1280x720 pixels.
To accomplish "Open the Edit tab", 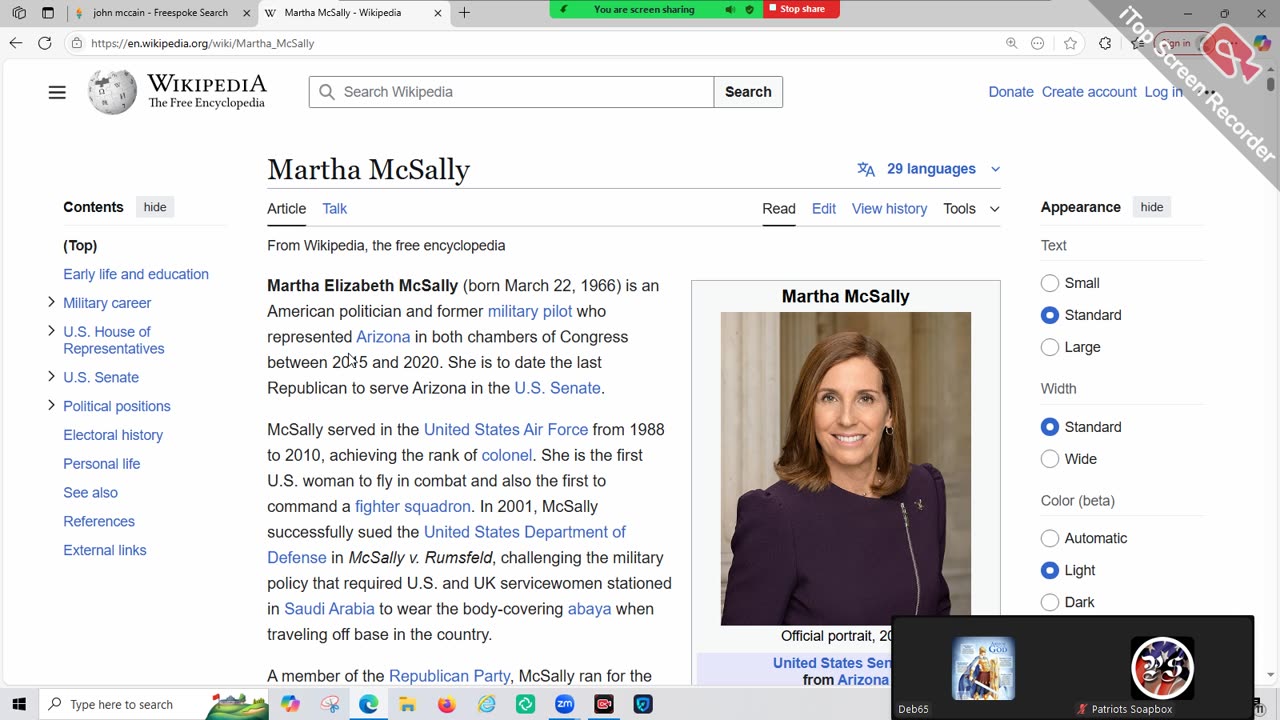I will tap(824, 209).
